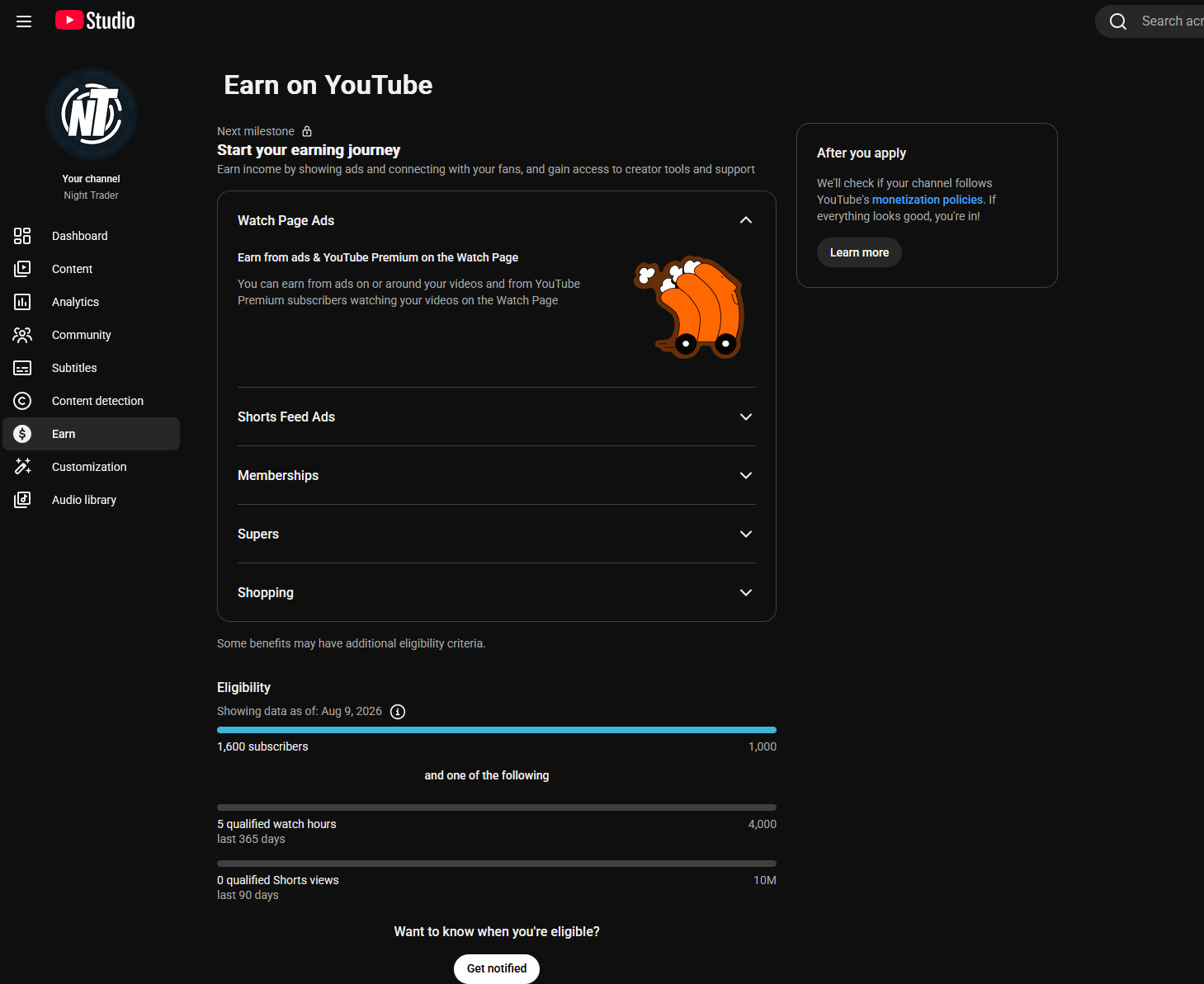Screen dimensions: 1204x984
Task: Open the hamburger navigation menu
Action: tap(24, 21)
